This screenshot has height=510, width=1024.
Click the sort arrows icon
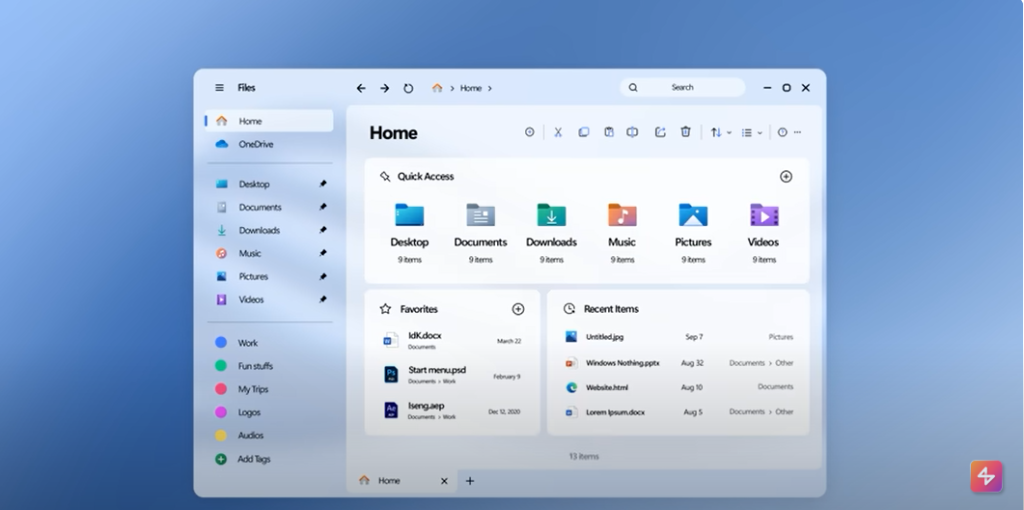coord(716,133)
